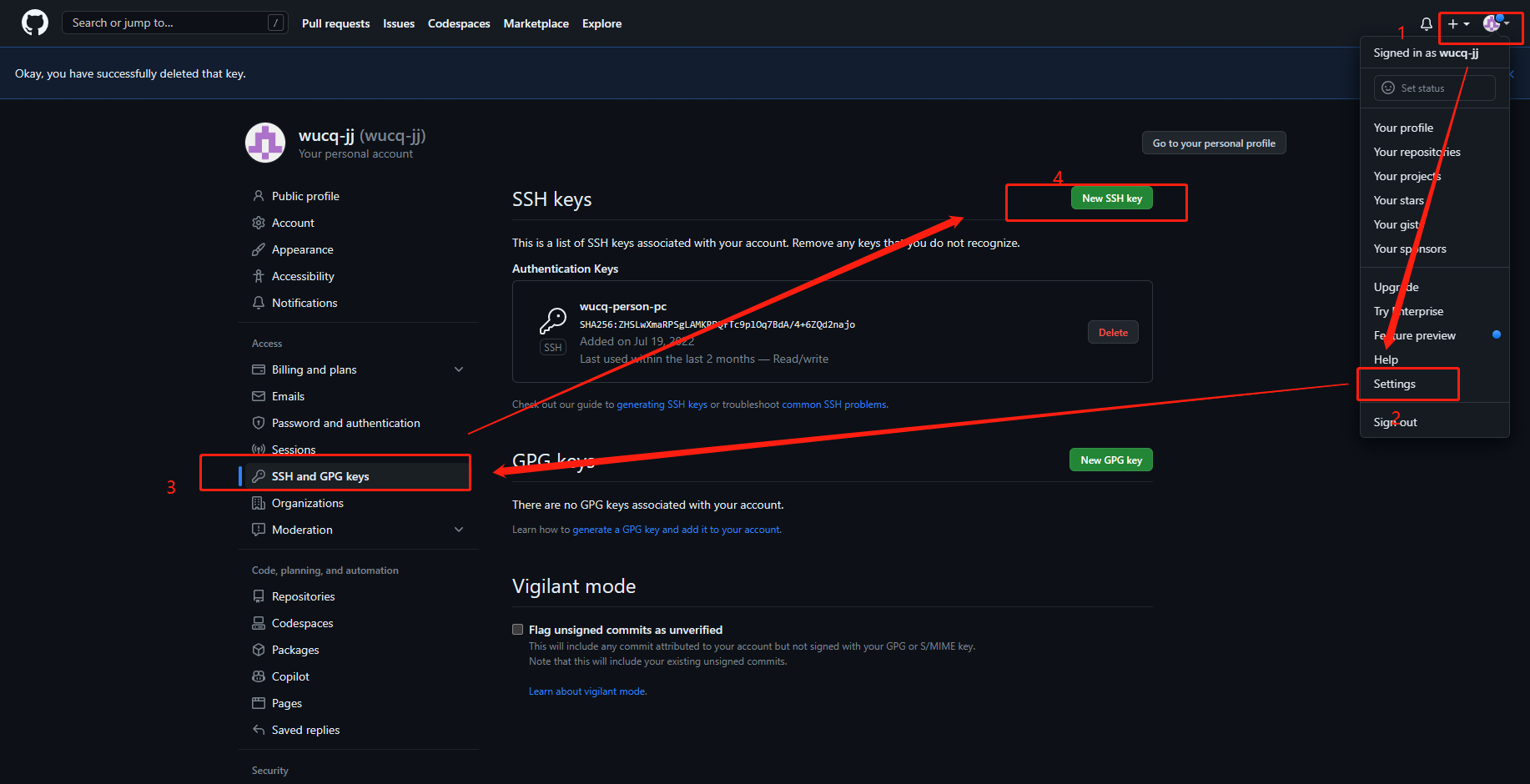The width and height of the screenshot is (1530, 784).
Task: Enable Flag unsigned commits as unverified
Action: (x=518, y=630)
